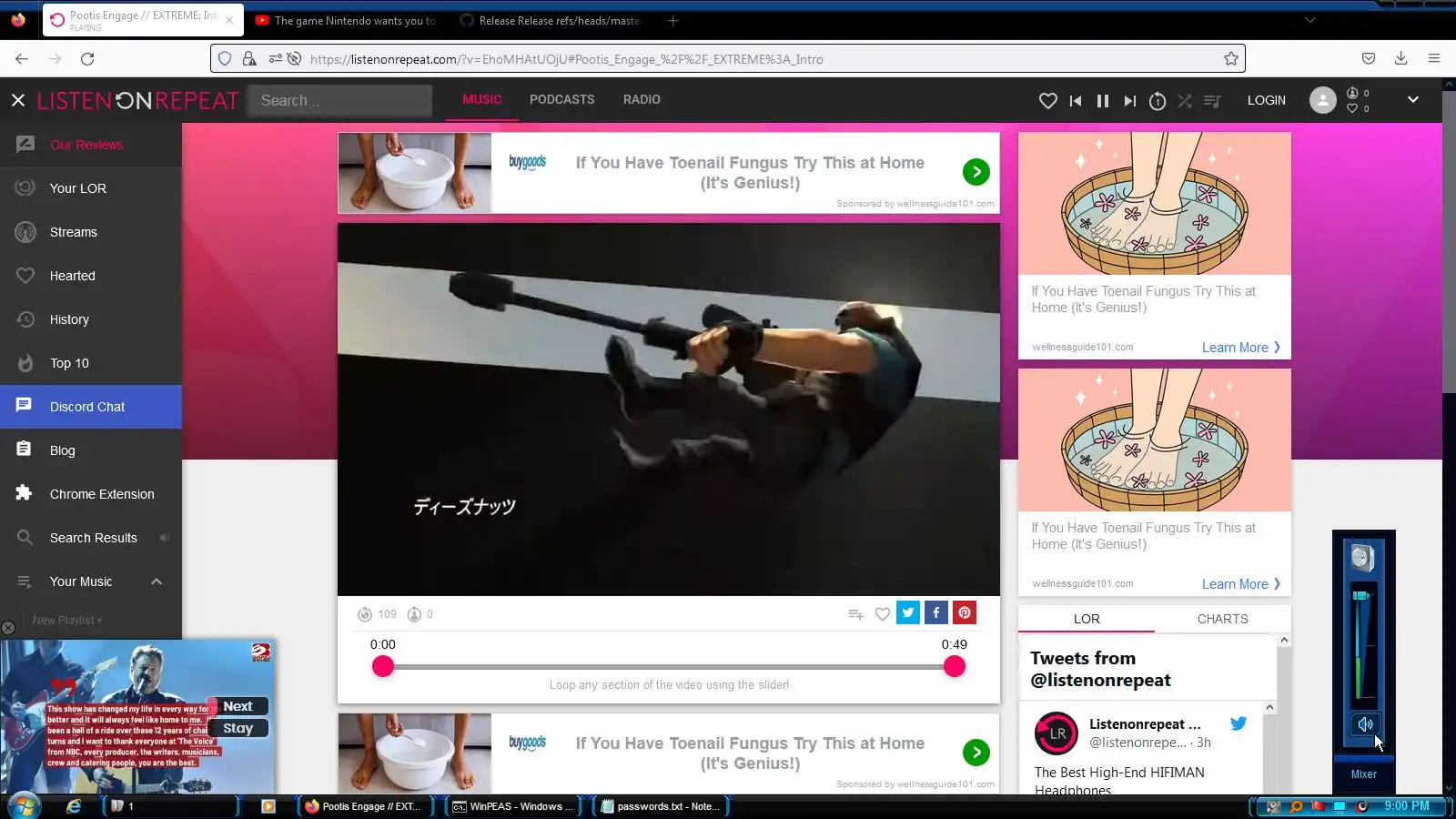Pause the playing video

(1103, 101)
